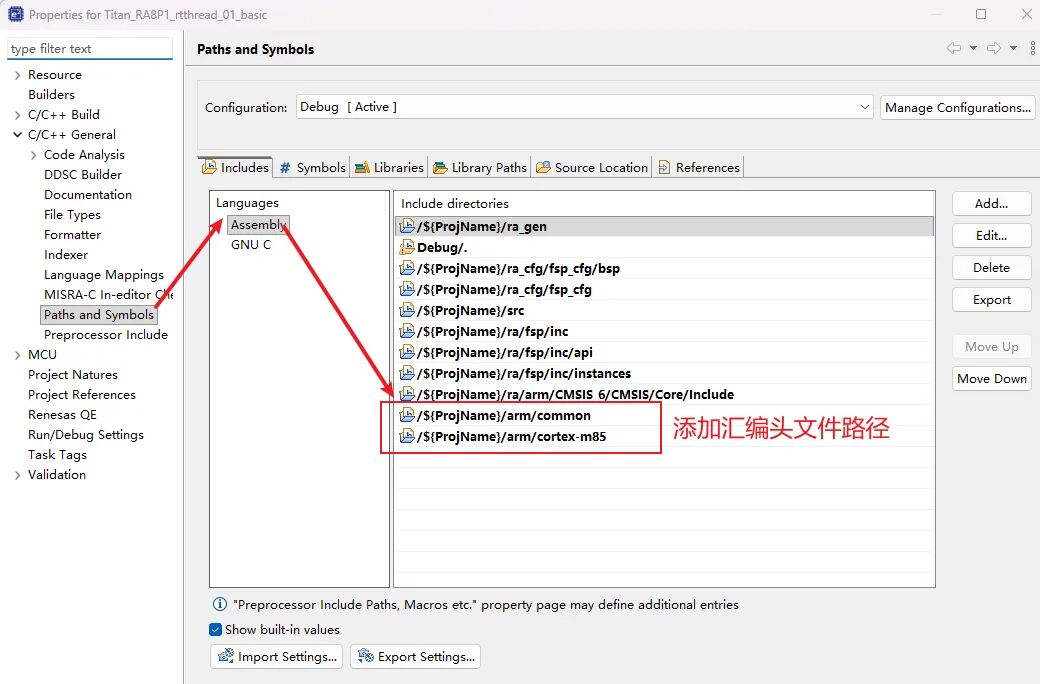
Task: Click the Move Down button
Action: point(991,378)
